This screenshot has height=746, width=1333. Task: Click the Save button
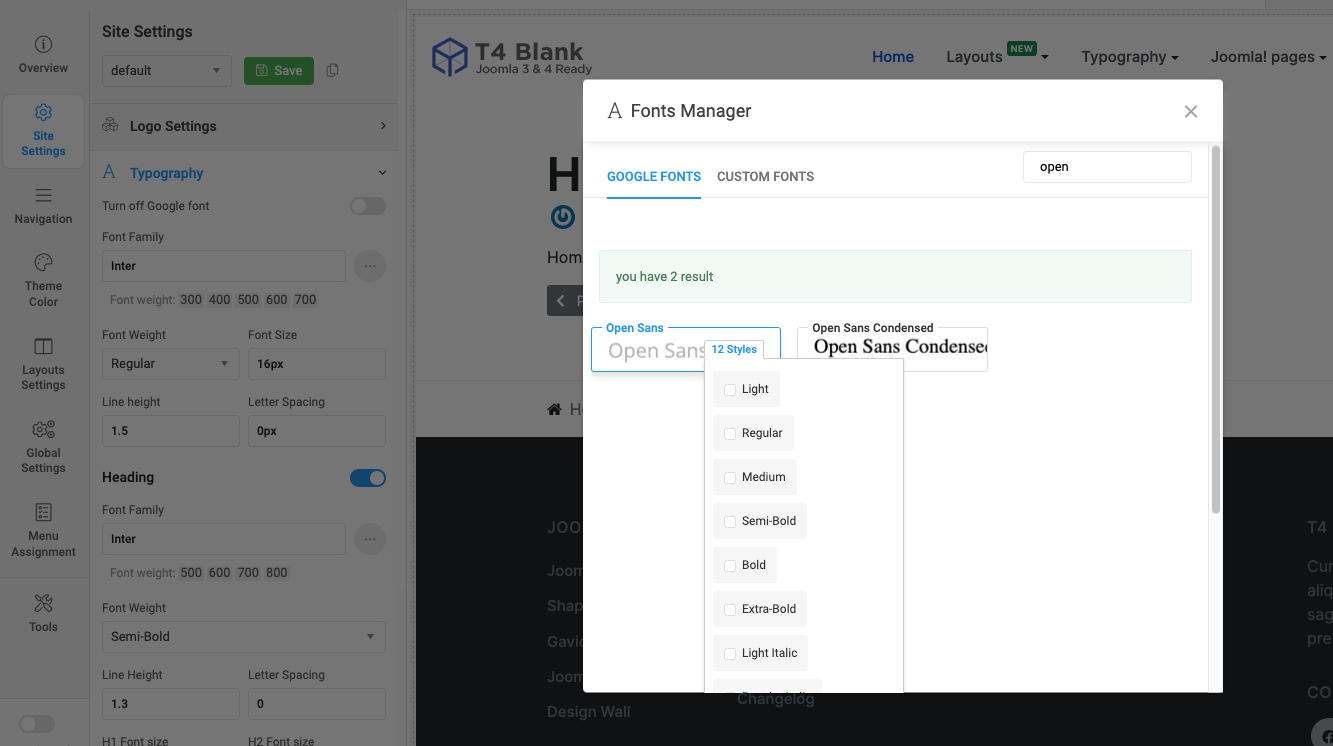point(279,70)
